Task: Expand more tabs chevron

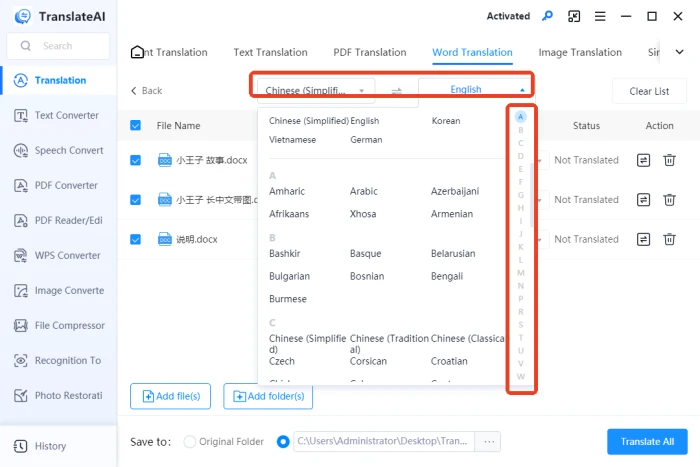Action: (679, 52)
